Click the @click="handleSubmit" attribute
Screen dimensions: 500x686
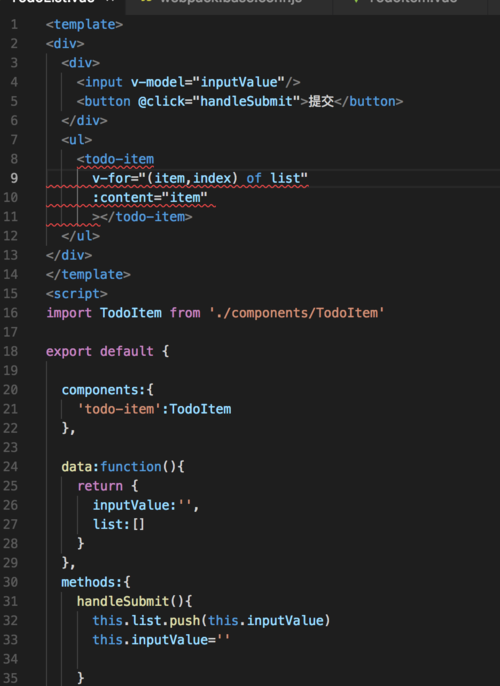point(219,102)
